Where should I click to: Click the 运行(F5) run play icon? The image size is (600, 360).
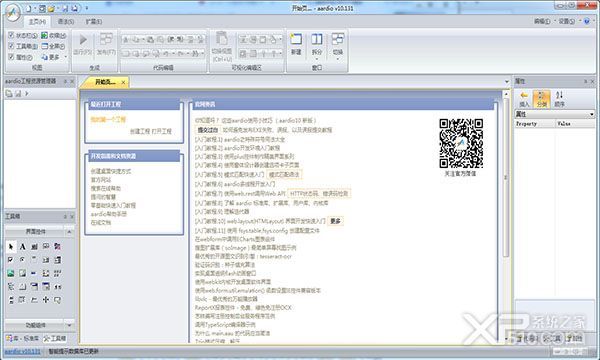tap(83, 40)
